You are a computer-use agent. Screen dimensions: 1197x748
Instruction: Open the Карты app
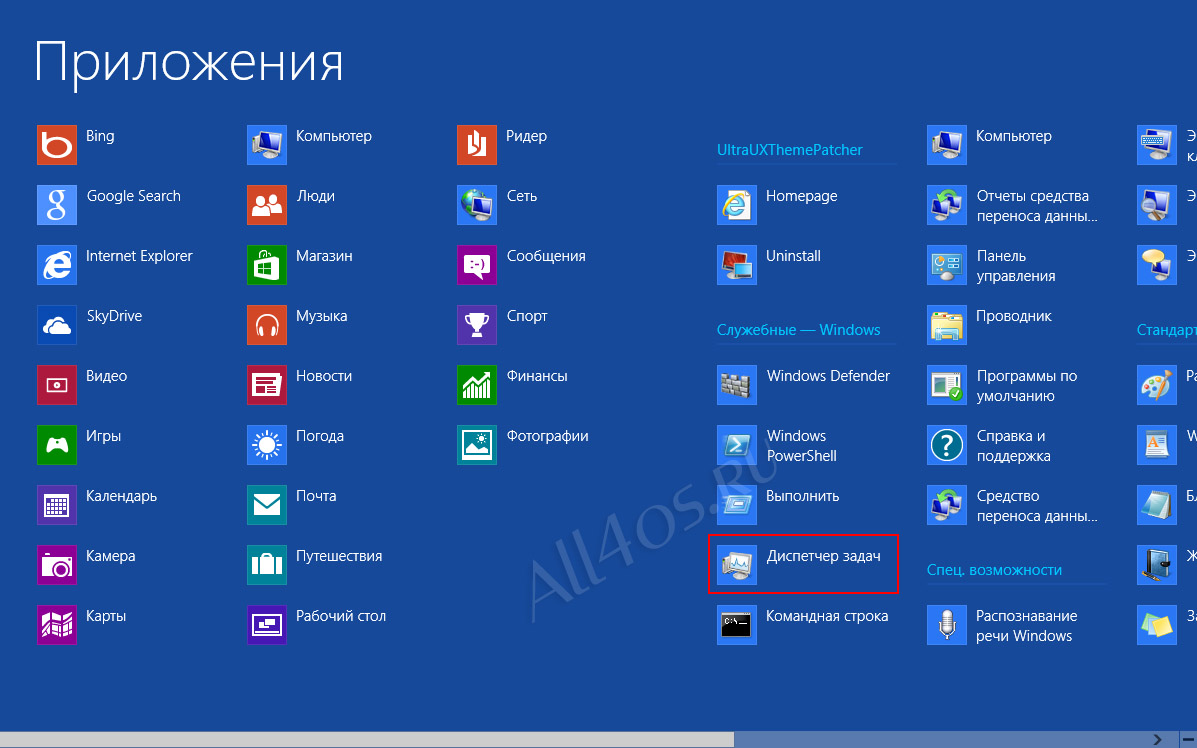pyautogui.click(x=56, y=625)
